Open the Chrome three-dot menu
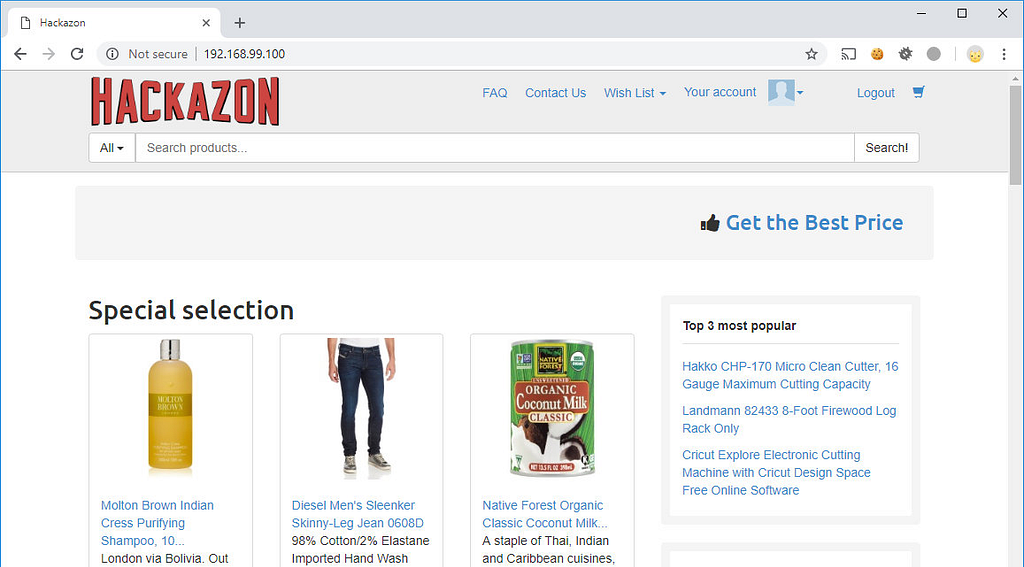 click(x=1004, y=54)
